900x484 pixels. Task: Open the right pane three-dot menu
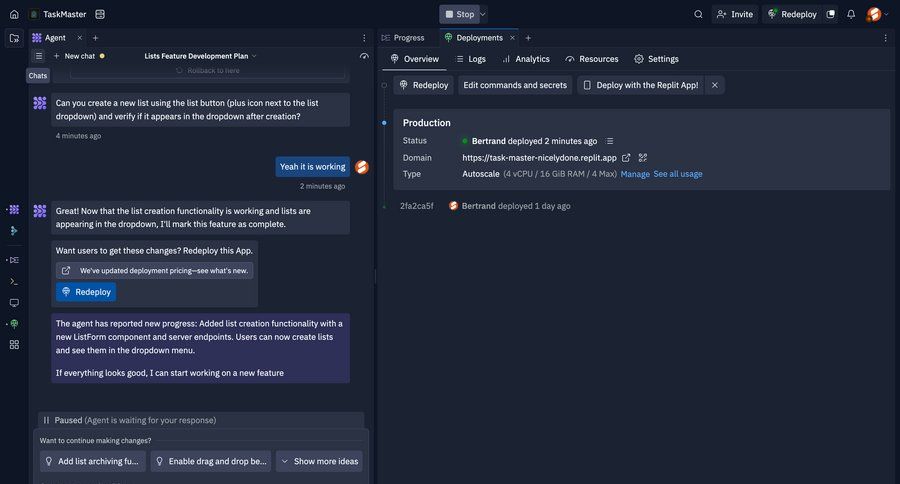coord(885,38)
